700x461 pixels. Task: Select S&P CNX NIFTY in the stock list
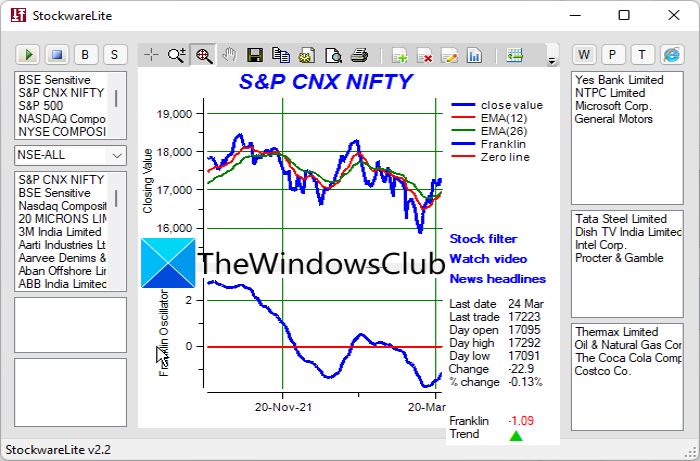click(61, 180)
